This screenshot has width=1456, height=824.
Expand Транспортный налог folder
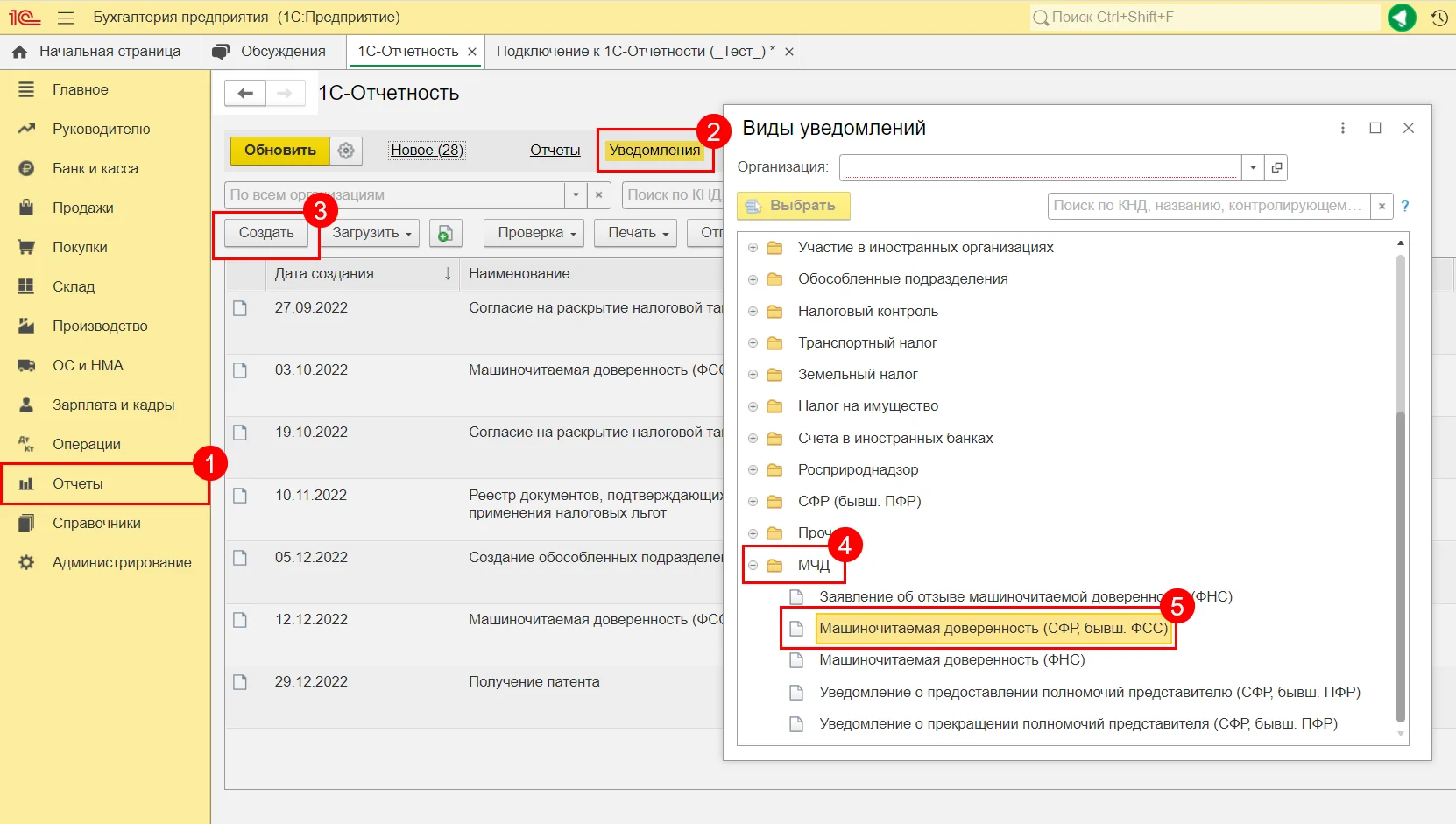point(753,343)
